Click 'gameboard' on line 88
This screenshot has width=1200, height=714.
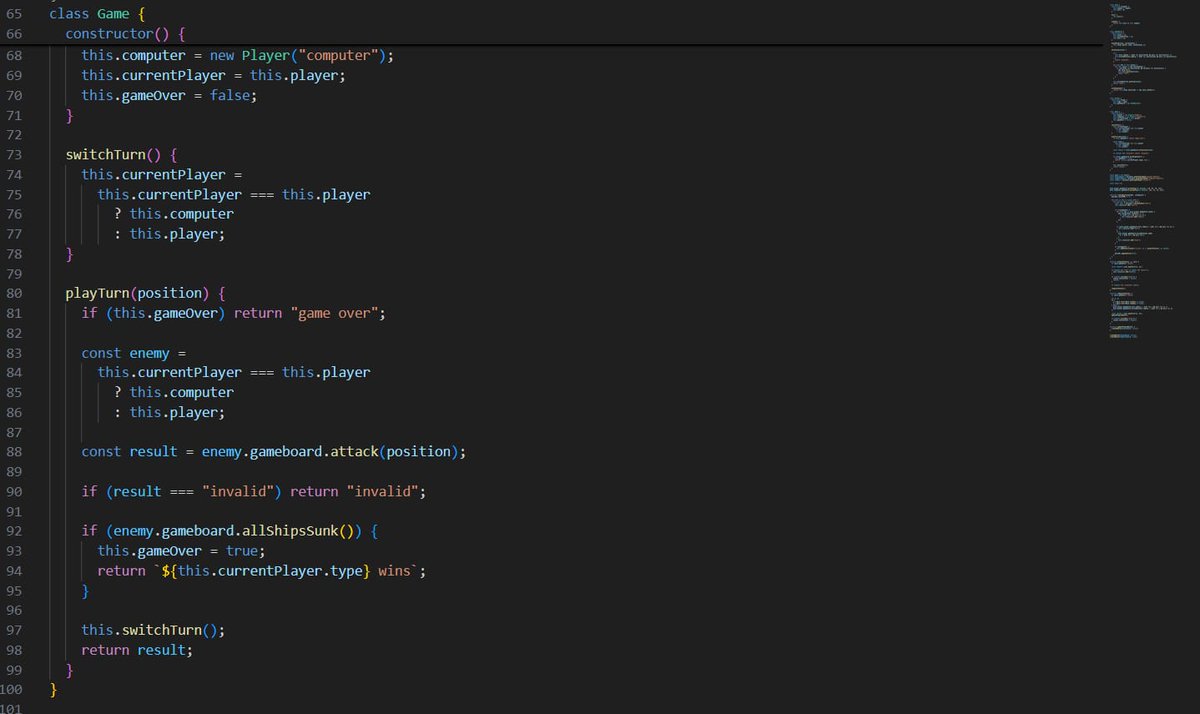click(x=286, y=451)
